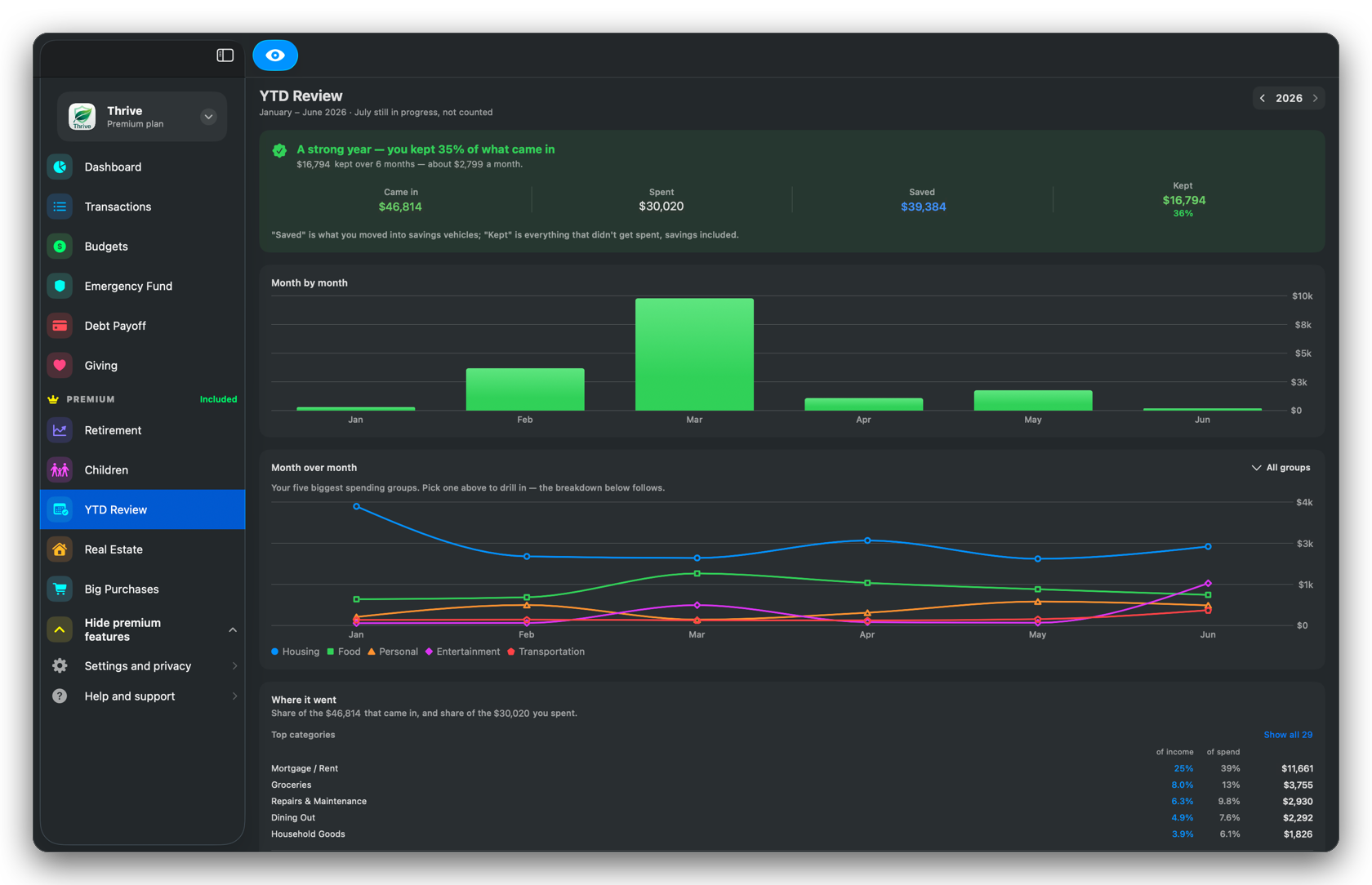Toggle the Transportation legend entry
Screen dimensions: 1372x885
tap(546, 652)
